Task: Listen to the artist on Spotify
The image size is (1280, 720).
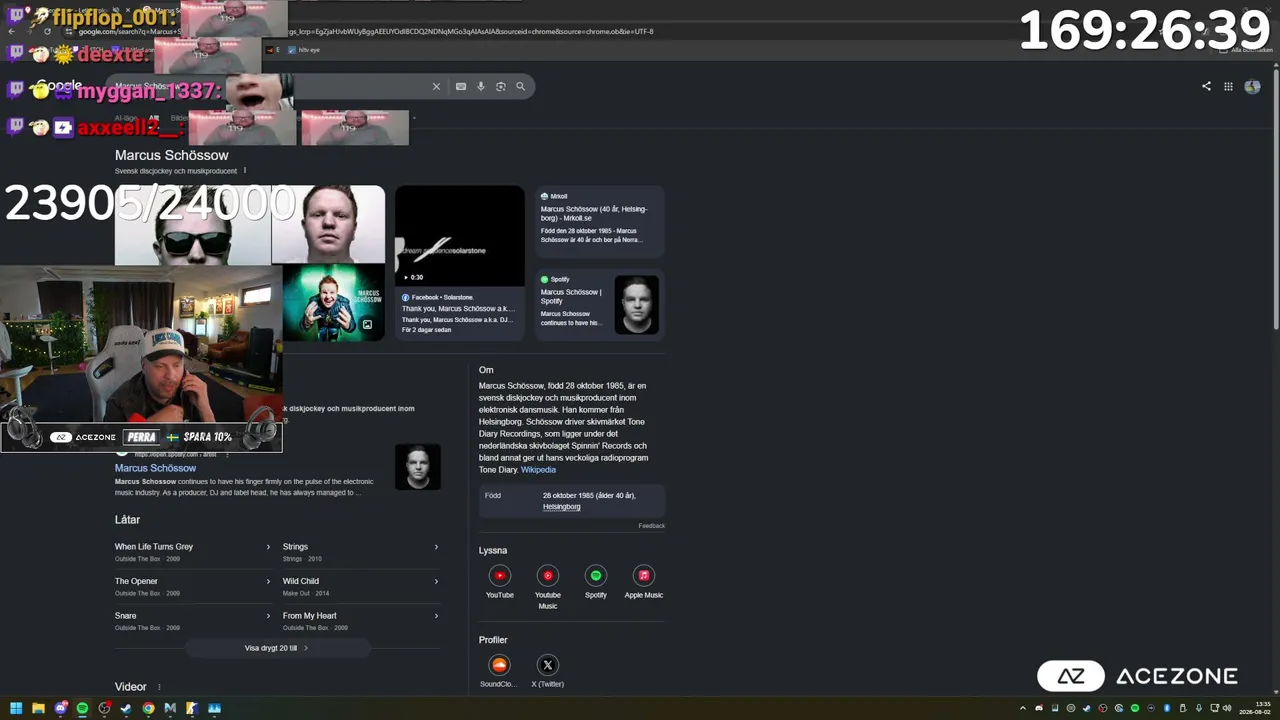Action: tap(596, 581)
